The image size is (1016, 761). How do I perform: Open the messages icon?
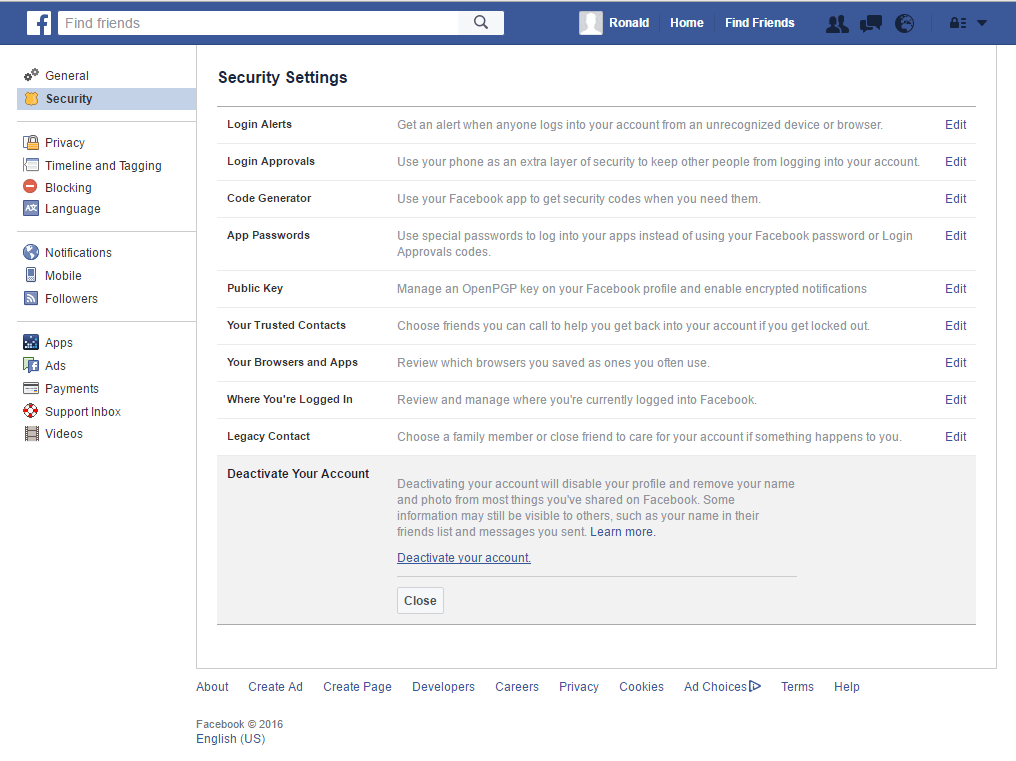coord(870,24)
